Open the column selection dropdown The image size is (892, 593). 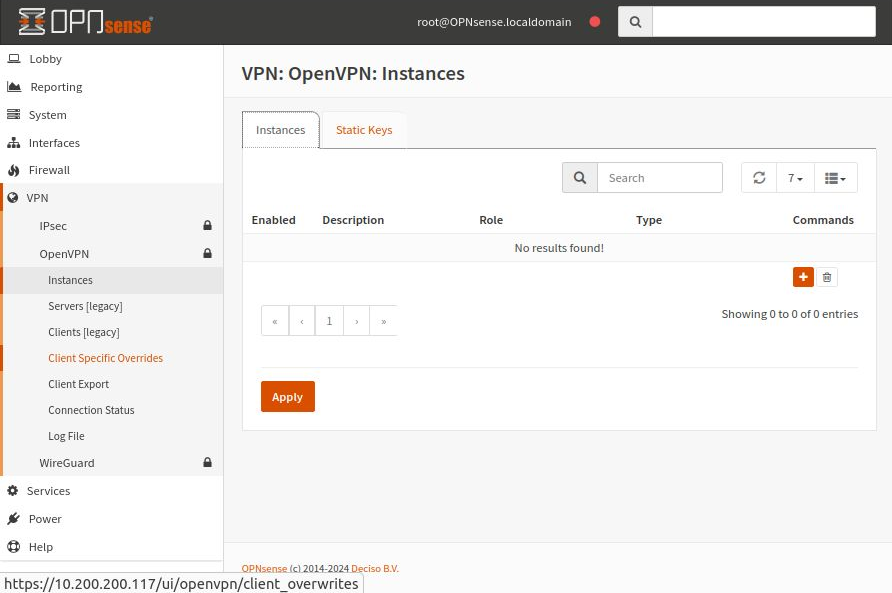(835, 177)
